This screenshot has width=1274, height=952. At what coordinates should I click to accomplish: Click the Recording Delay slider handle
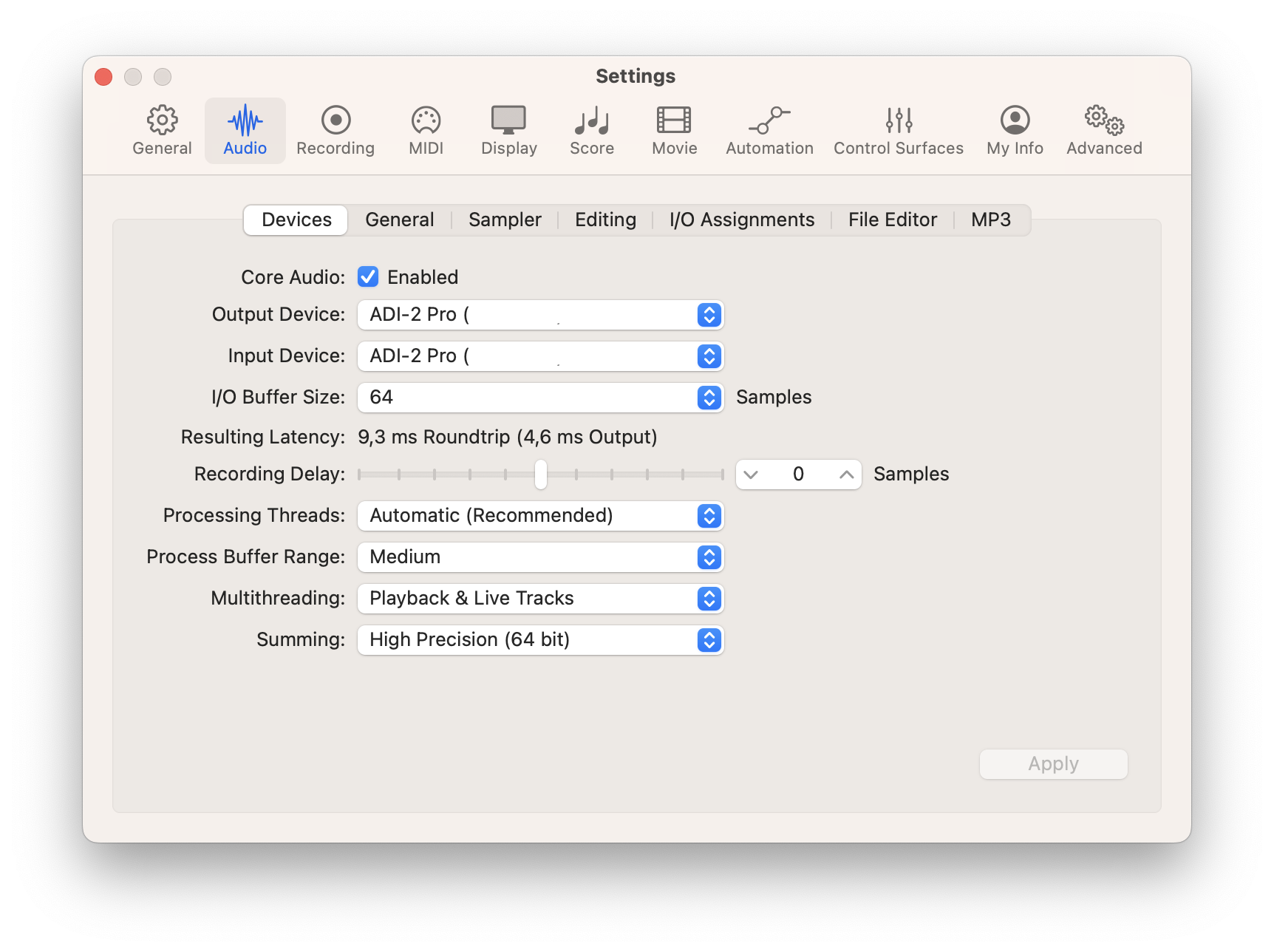click(541, 475)
